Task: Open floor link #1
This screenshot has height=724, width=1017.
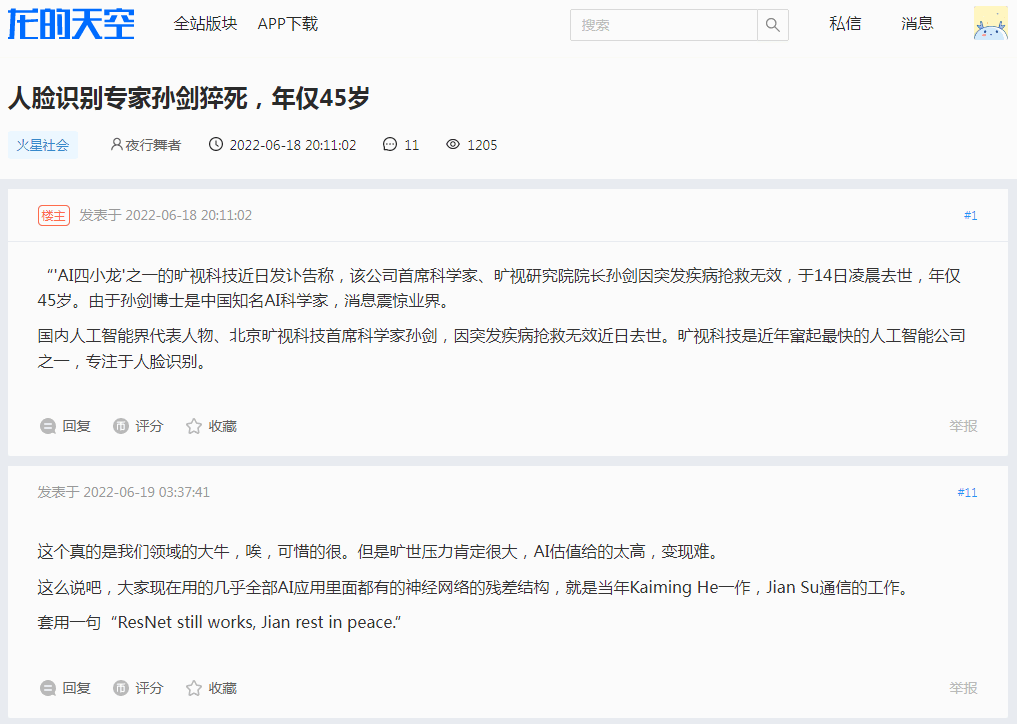Action: [x=970, y=215]
